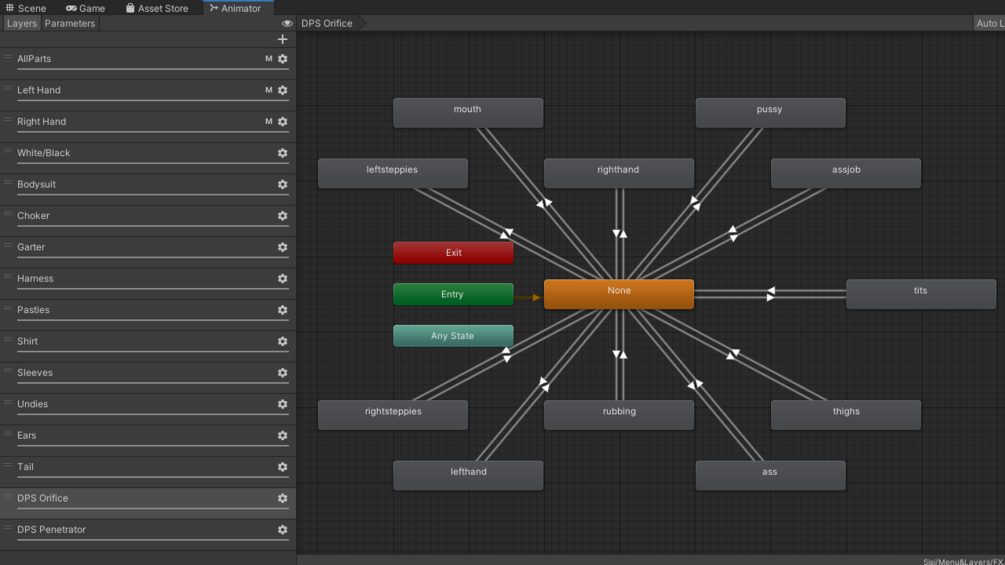Open settings gear for AllParts layer
Screen dimensions: 1005x565
pos(283,58)
